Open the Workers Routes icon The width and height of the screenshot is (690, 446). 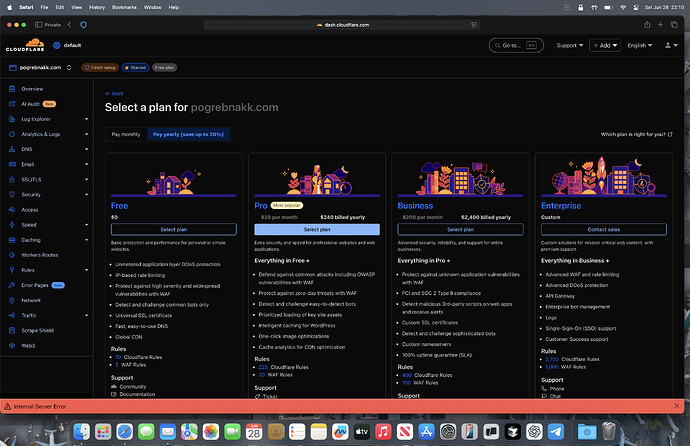(12, 255)
